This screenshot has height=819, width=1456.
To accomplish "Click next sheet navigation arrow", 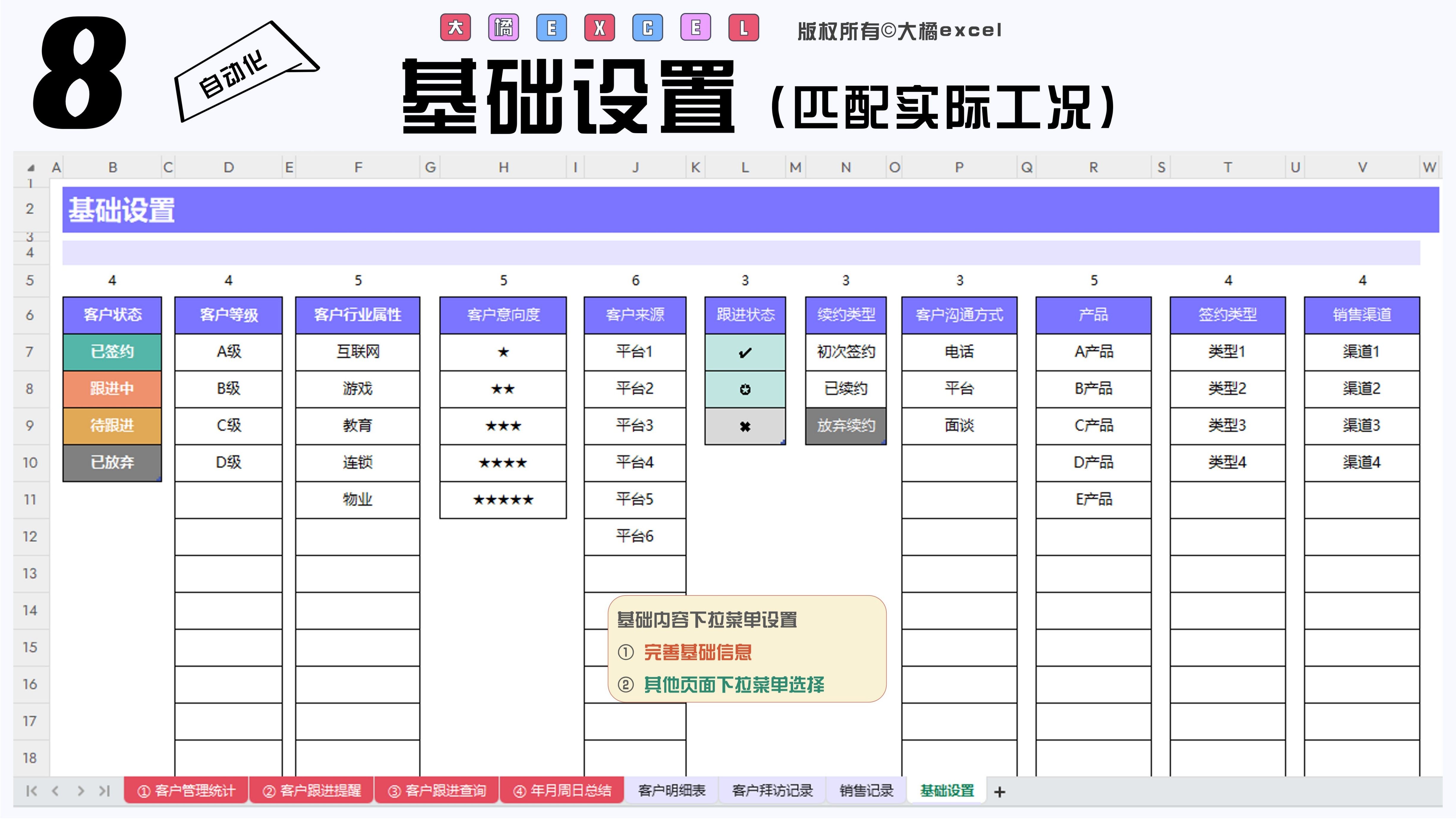I will 80,791.
